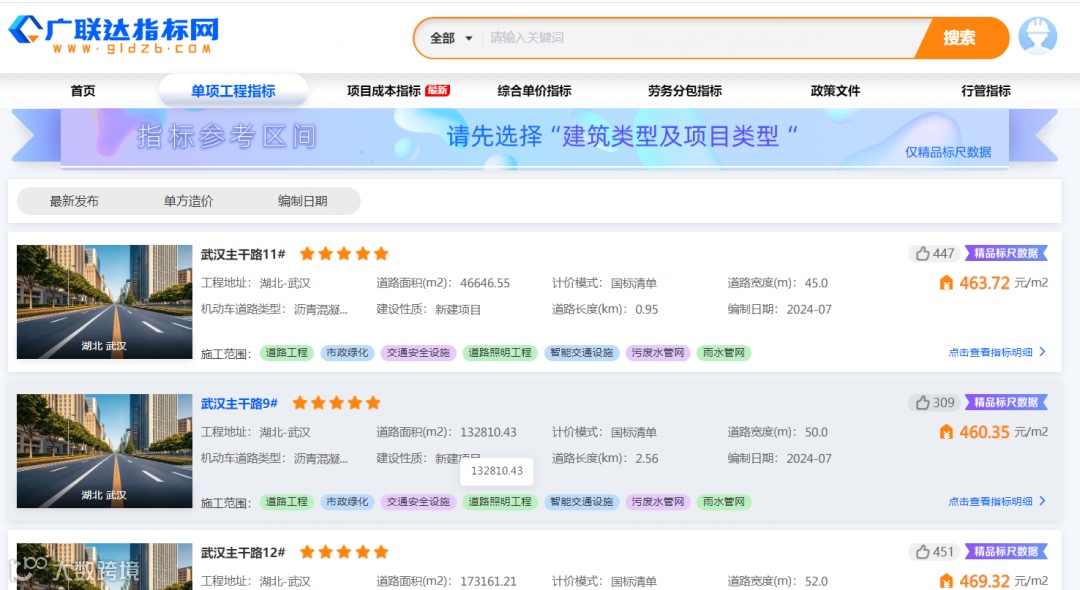Click 交通安全设施 tag in 武汉主干路9# row
The width and height of the screenshot is (1080, 590).
[418, 502]
